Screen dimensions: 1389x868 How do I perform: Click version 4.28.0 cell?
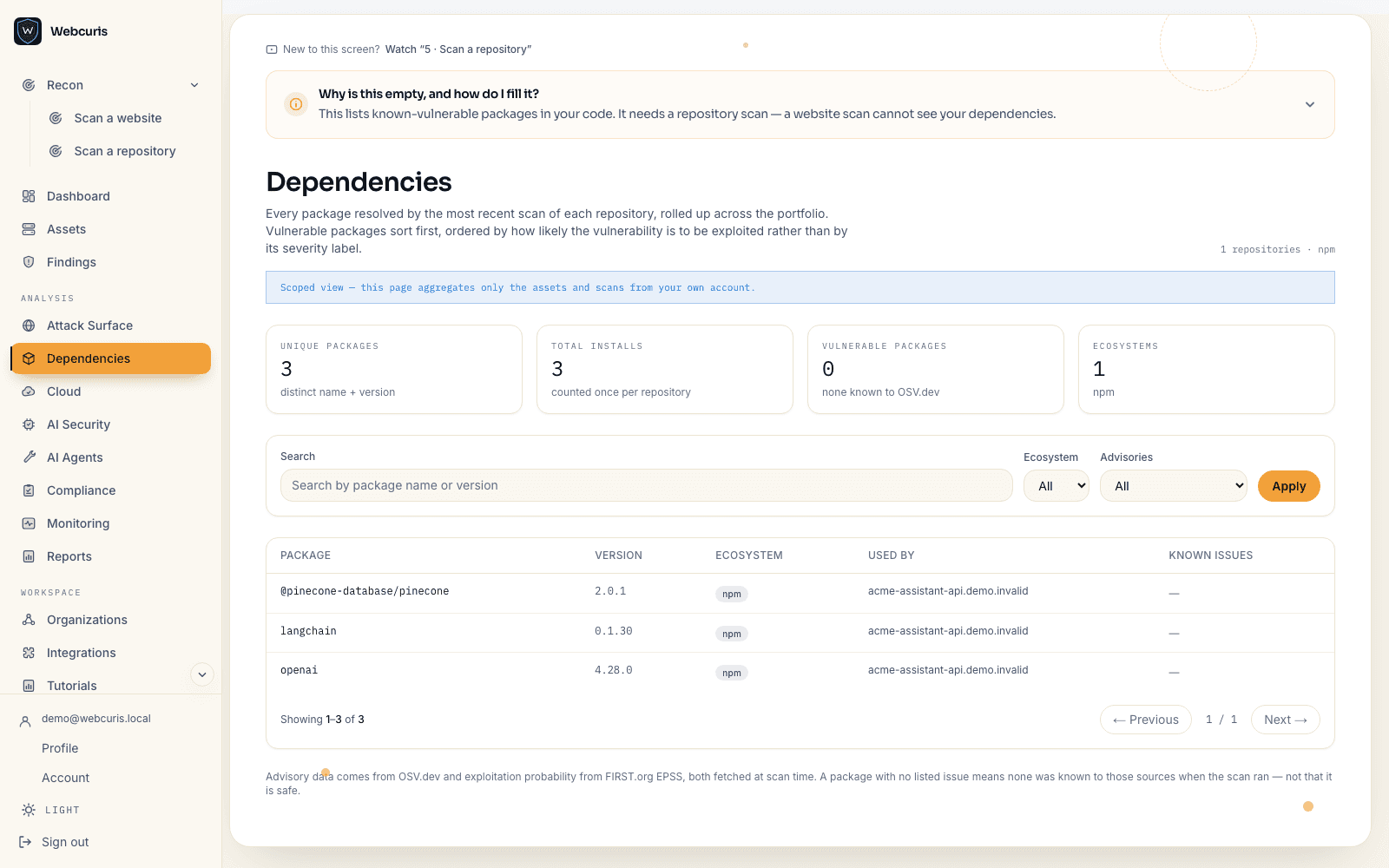(614, 670)
